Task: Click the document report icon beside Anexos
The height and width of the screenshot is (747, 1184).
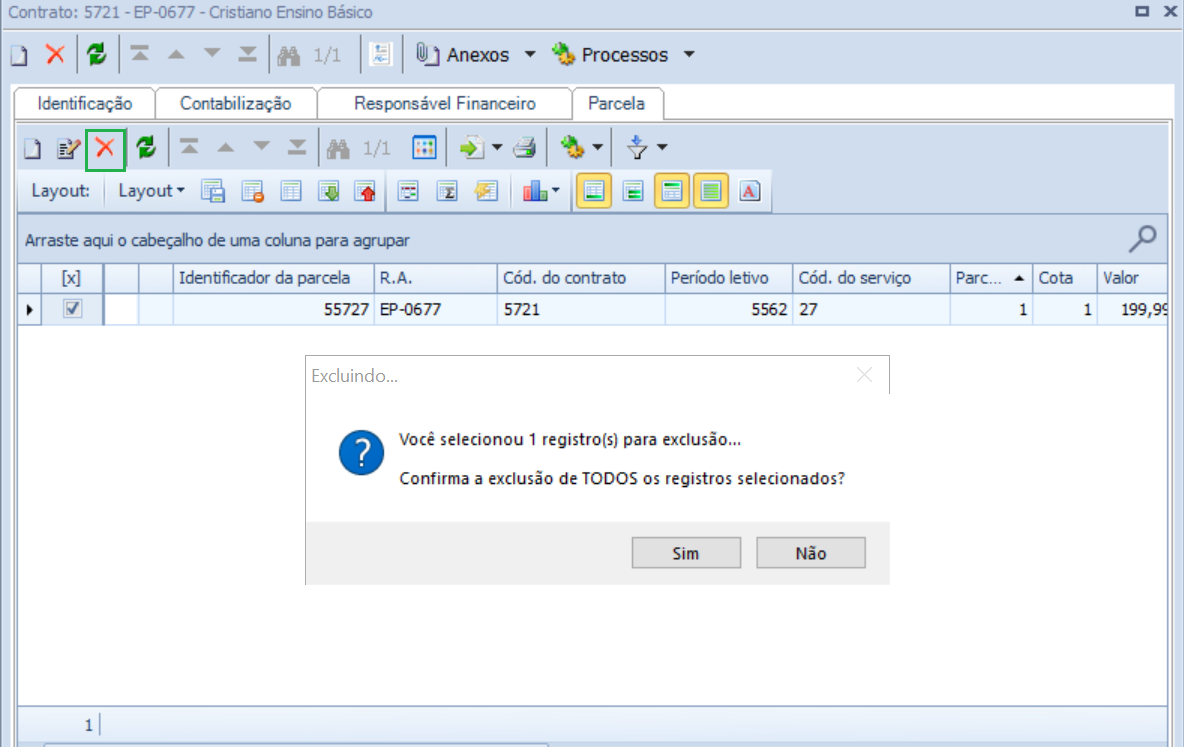Action: (381, 54)
